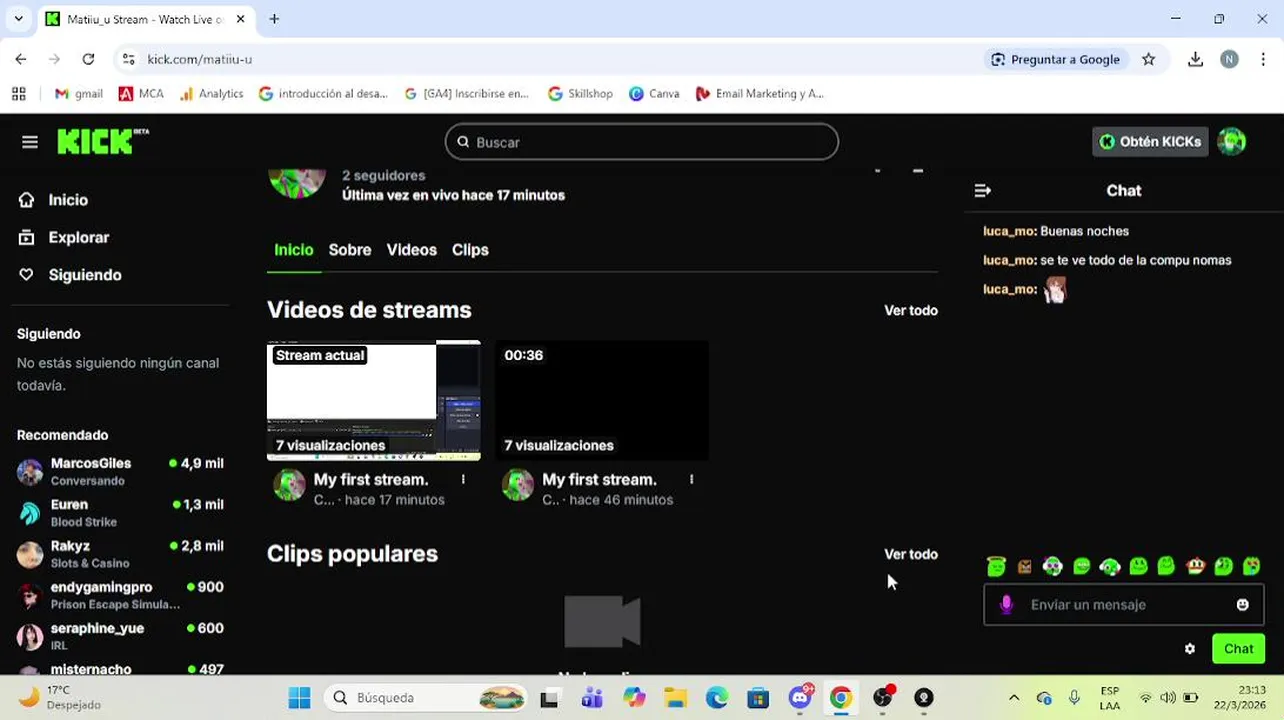
Task: Expand the system tray hidden icons chevron
Action: click(x=1014, y=698)
